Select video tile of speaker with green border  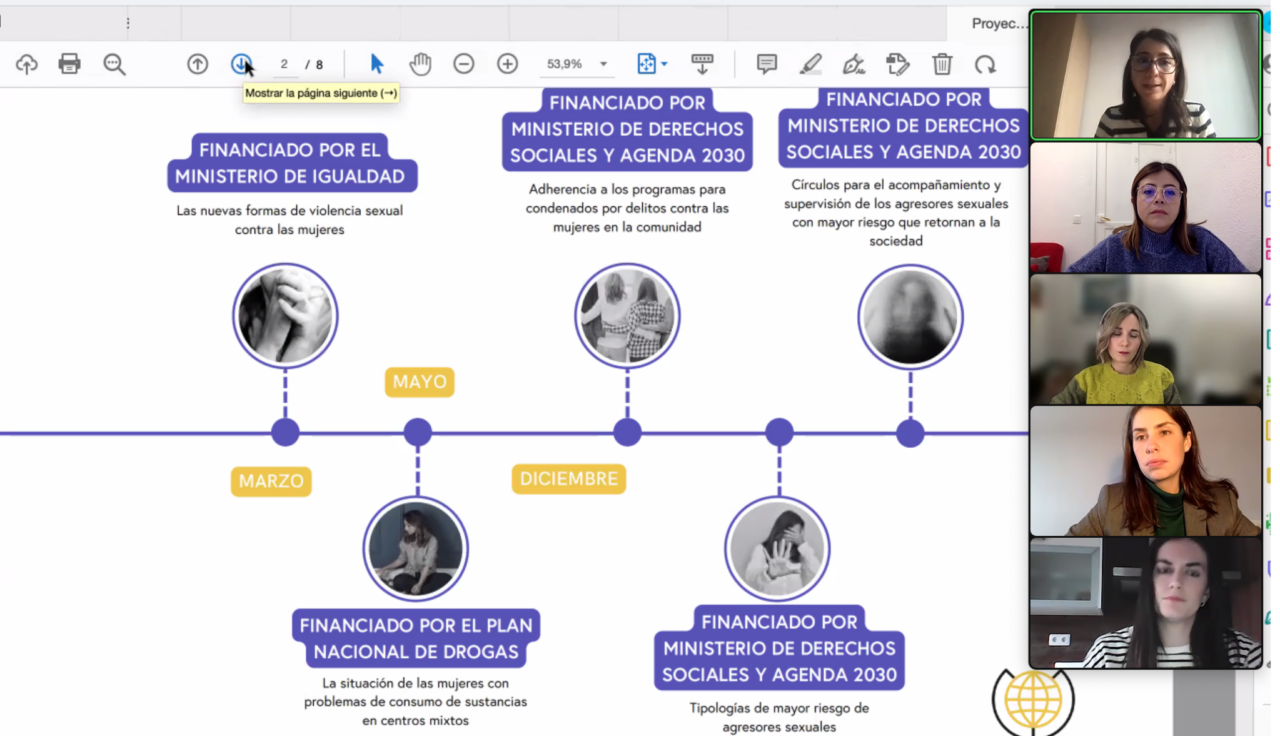pos(1146,75)
